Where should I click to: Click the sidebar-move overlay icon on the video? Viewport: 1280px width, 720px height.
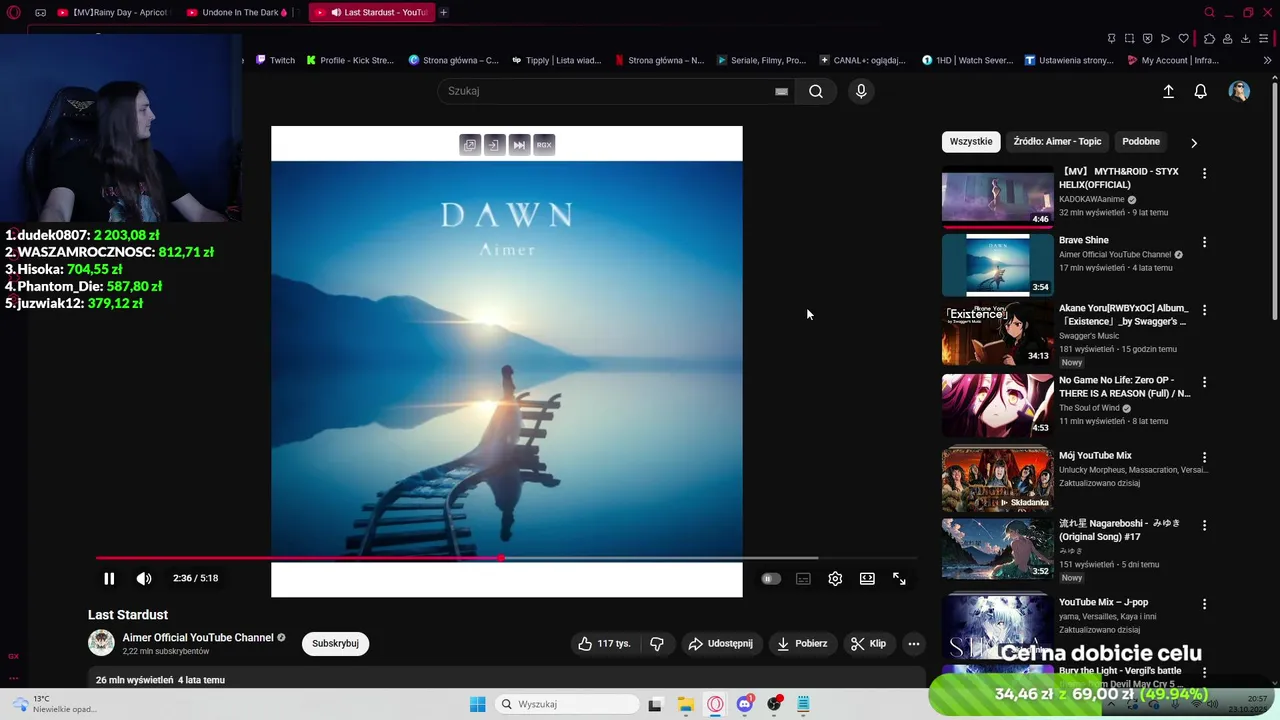click(494, 145)
